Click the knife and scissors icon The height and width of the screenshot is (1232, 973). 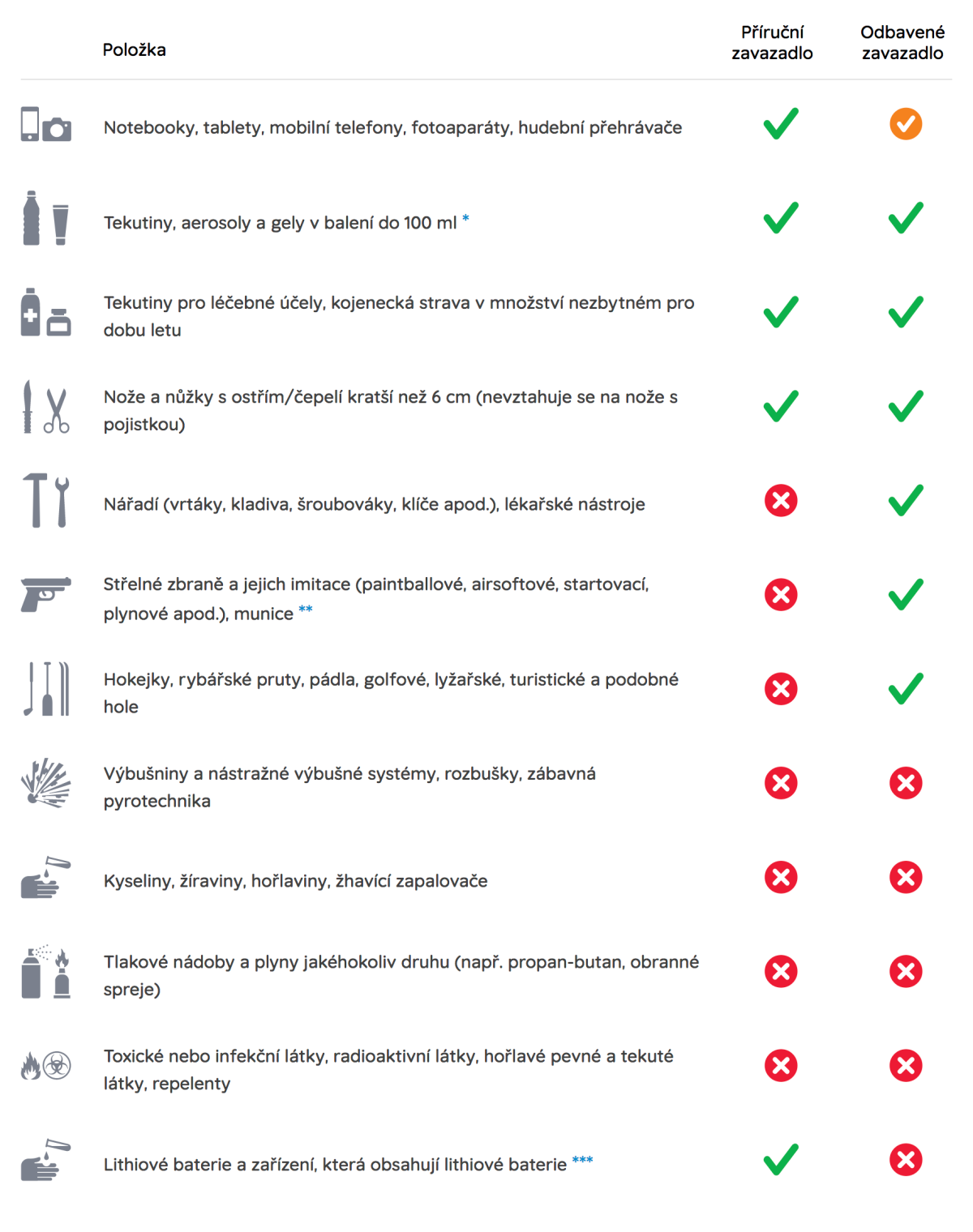click(45, 407)
